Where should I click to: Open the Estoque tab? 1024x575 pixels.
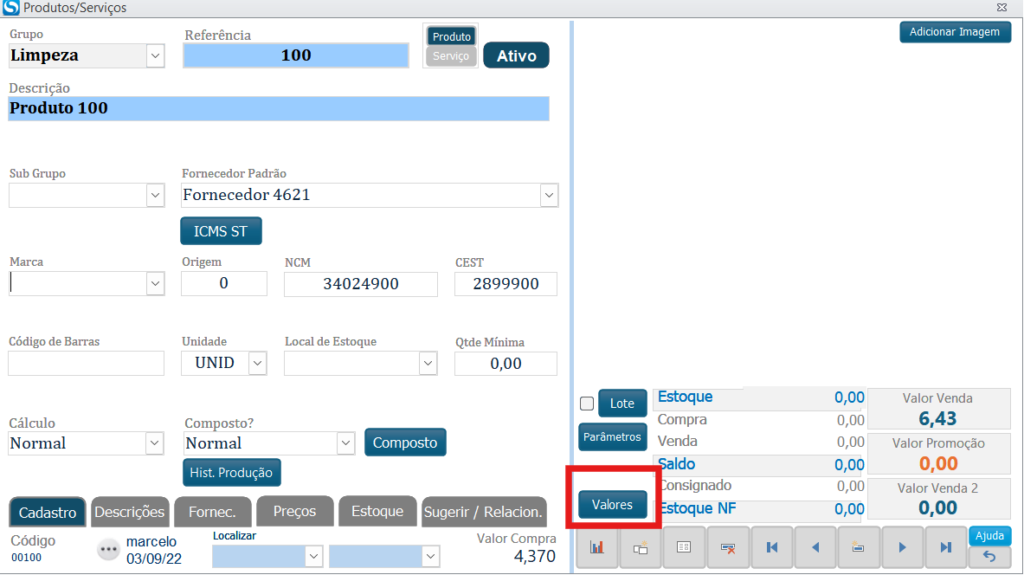(x=377, y=511)
